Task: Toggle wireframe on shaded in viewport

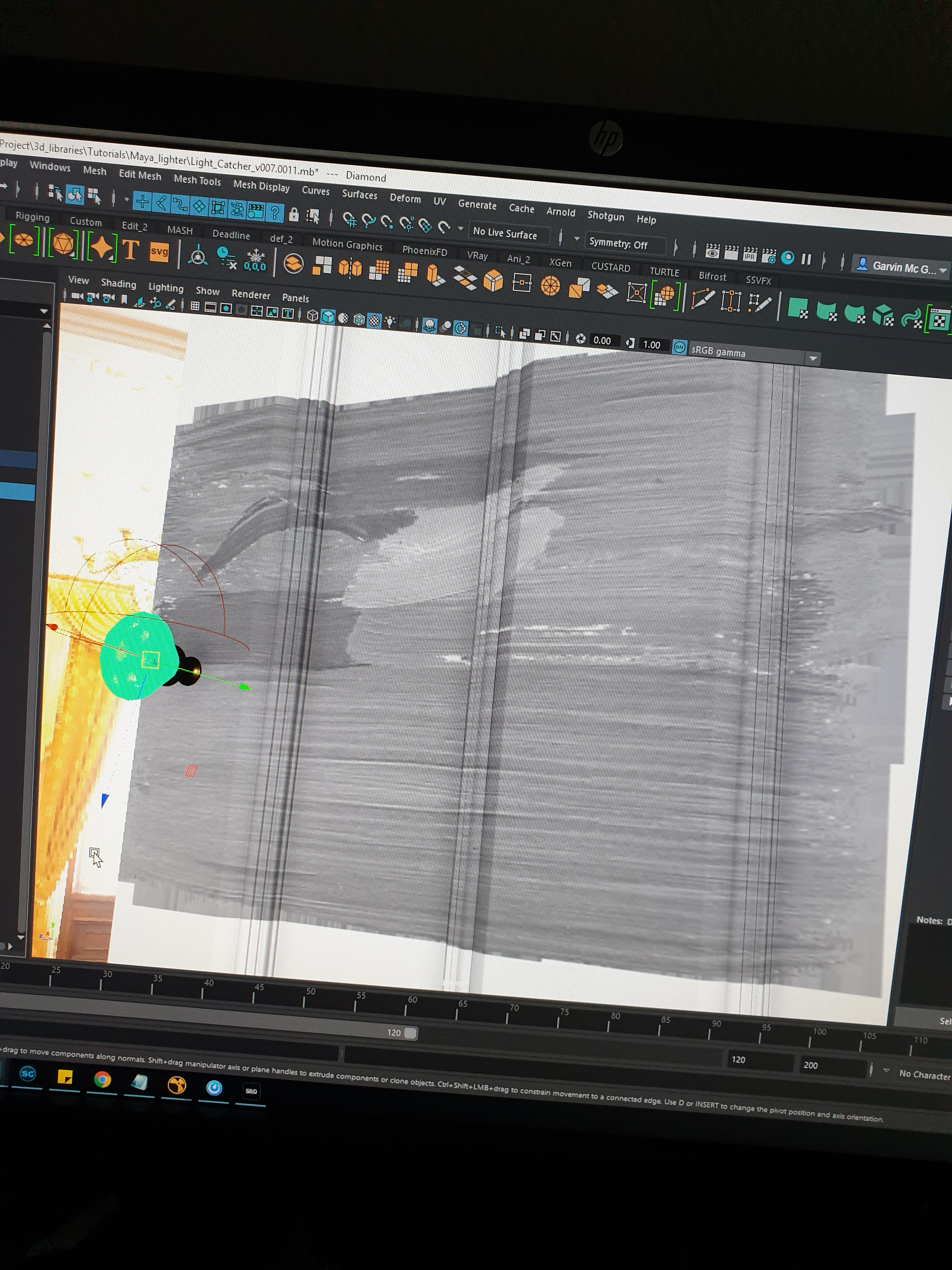Action: pos(359,319)
